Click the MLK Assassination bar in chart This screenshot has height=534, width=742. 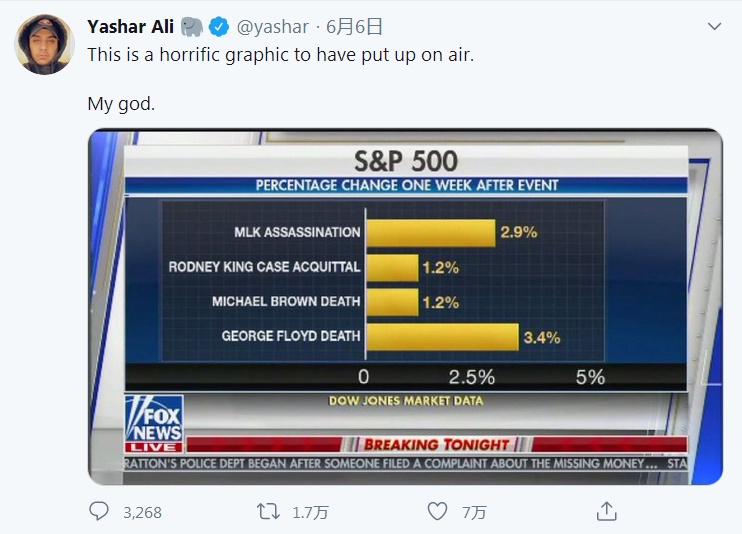point(431,232)
